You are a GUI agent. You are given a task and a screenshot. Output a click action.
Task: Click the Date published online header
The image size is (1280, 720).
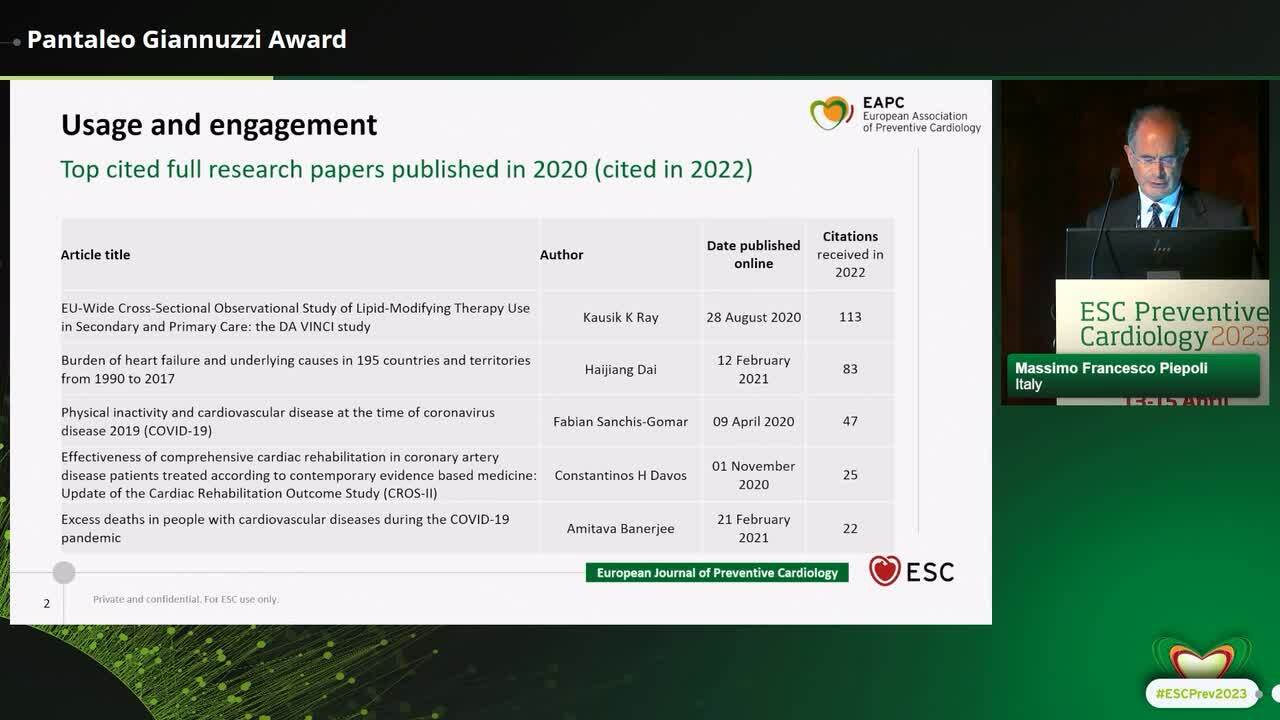pyautogui.click(x=753, y=254)
